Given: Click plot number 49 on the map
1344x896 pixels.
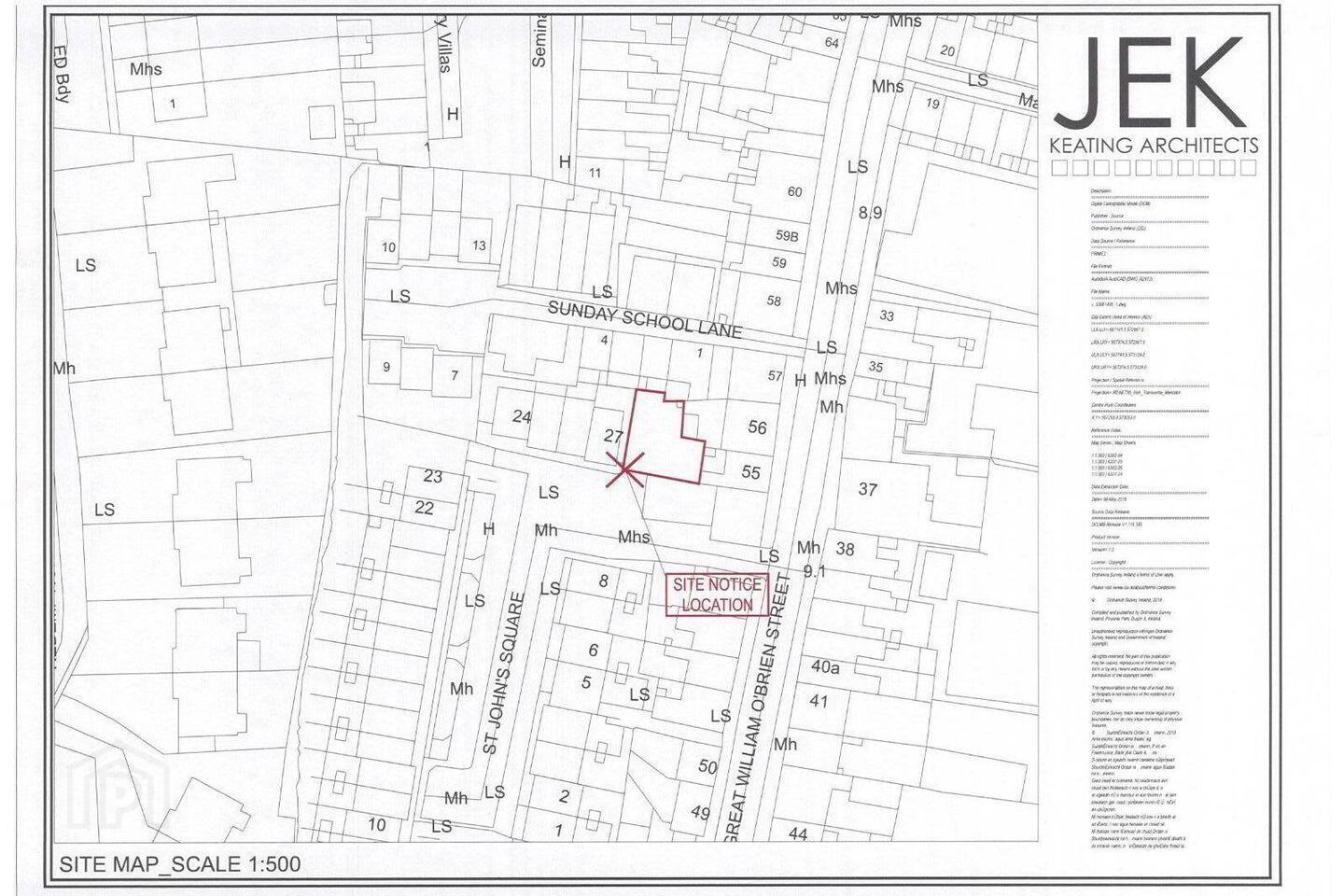Looking at the screenshot, I should (699, 812).
